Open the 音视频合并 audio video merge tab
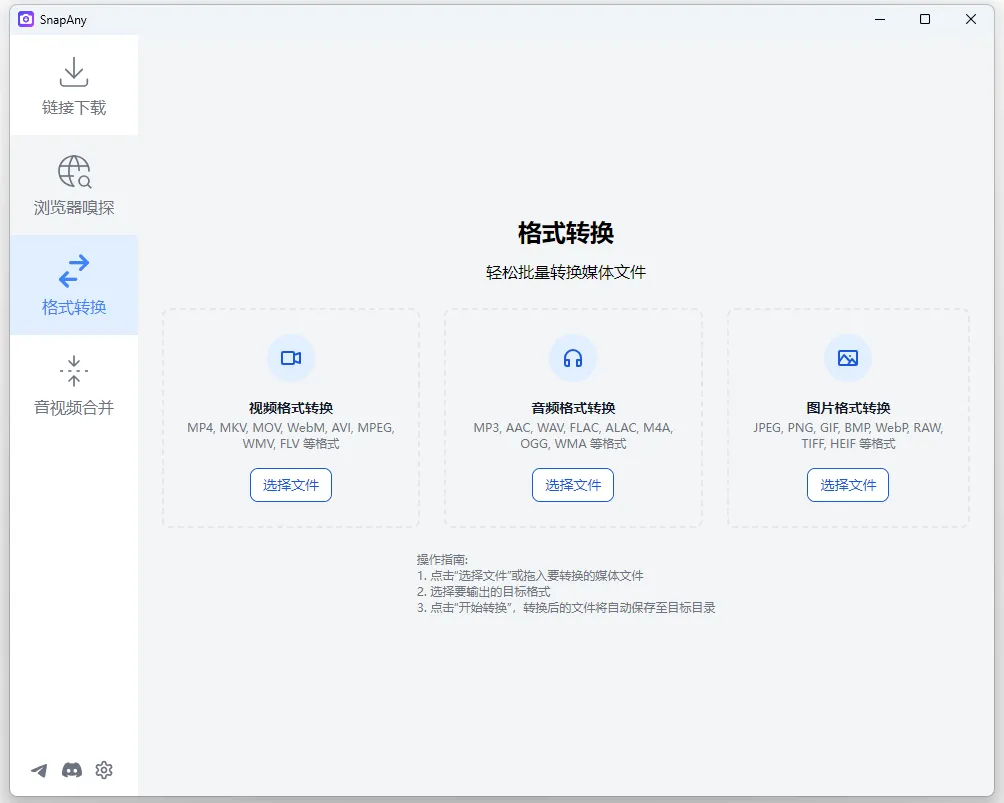Image resolution: width=1004 pixels, height=803 pixels. coord(74,385)
